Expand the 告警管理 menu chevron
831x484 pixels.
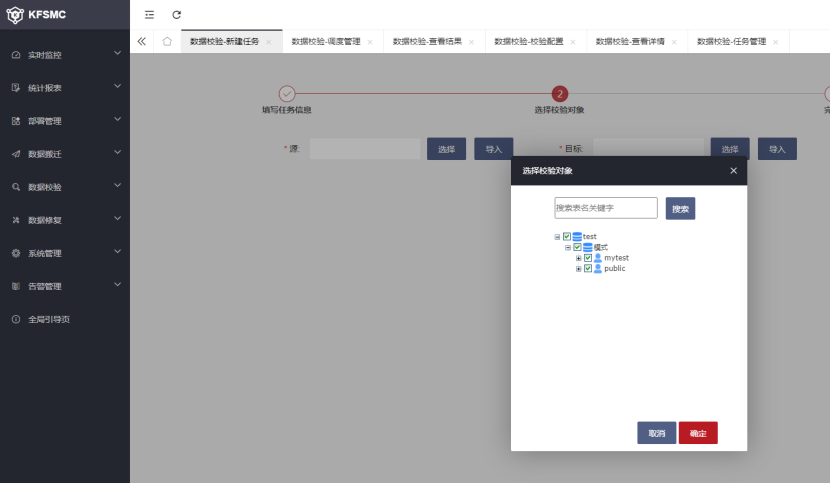click(x=118, y=284)
